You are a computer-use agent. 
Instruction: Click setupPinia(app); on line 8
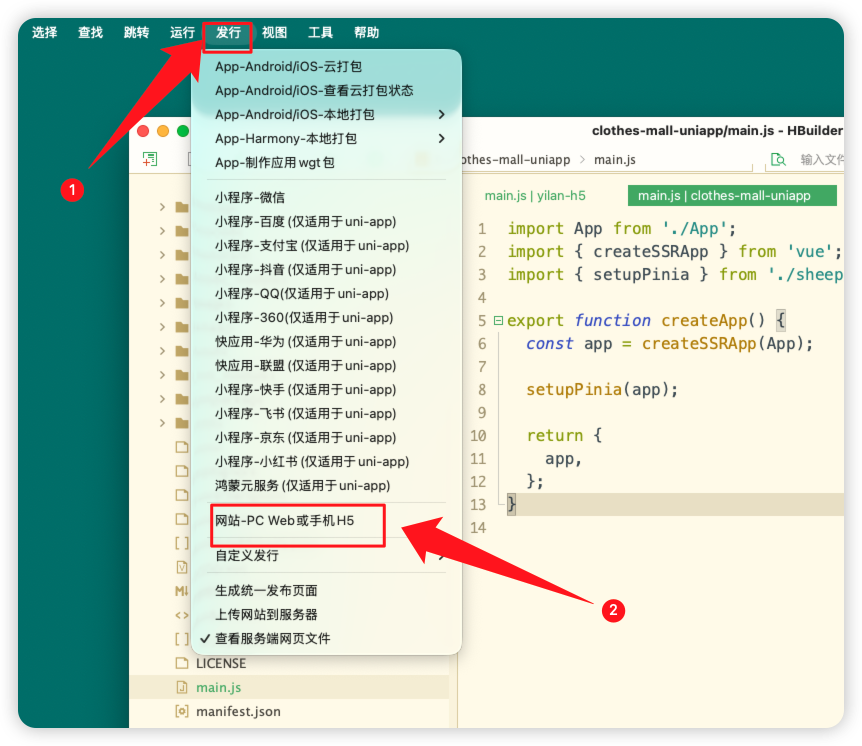(x=603, y=390)
